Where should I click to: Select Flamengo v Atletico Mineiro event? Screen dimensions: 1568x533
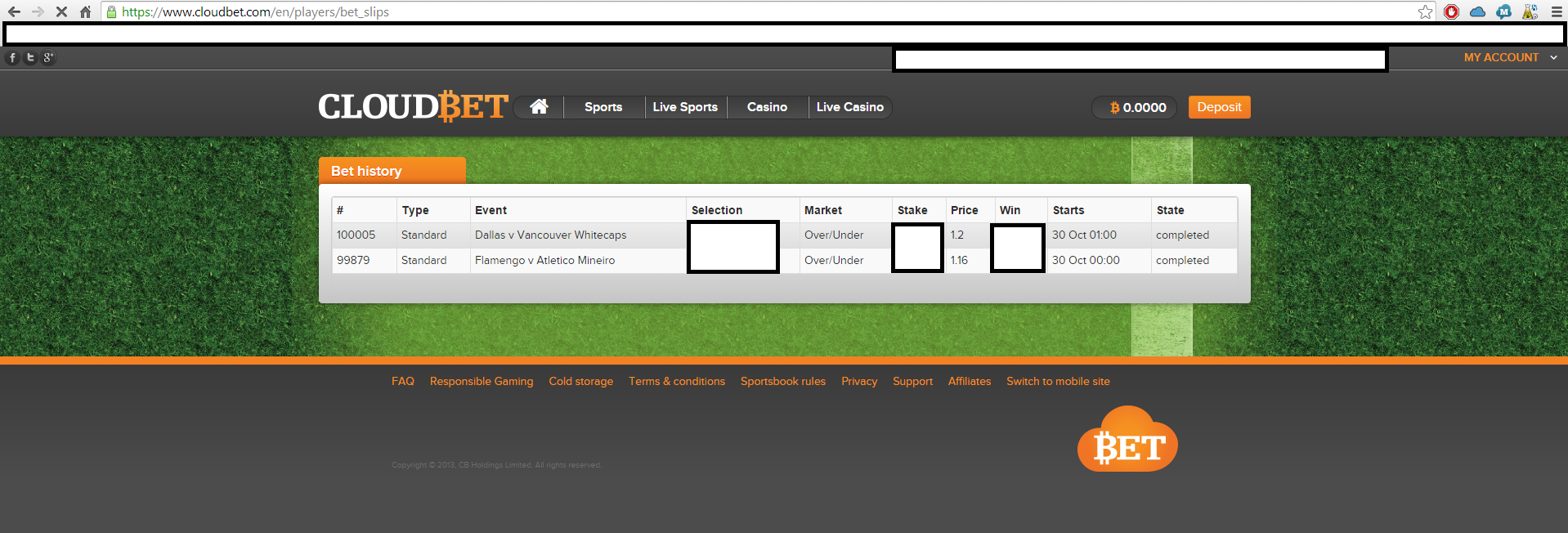coord(544,260)
